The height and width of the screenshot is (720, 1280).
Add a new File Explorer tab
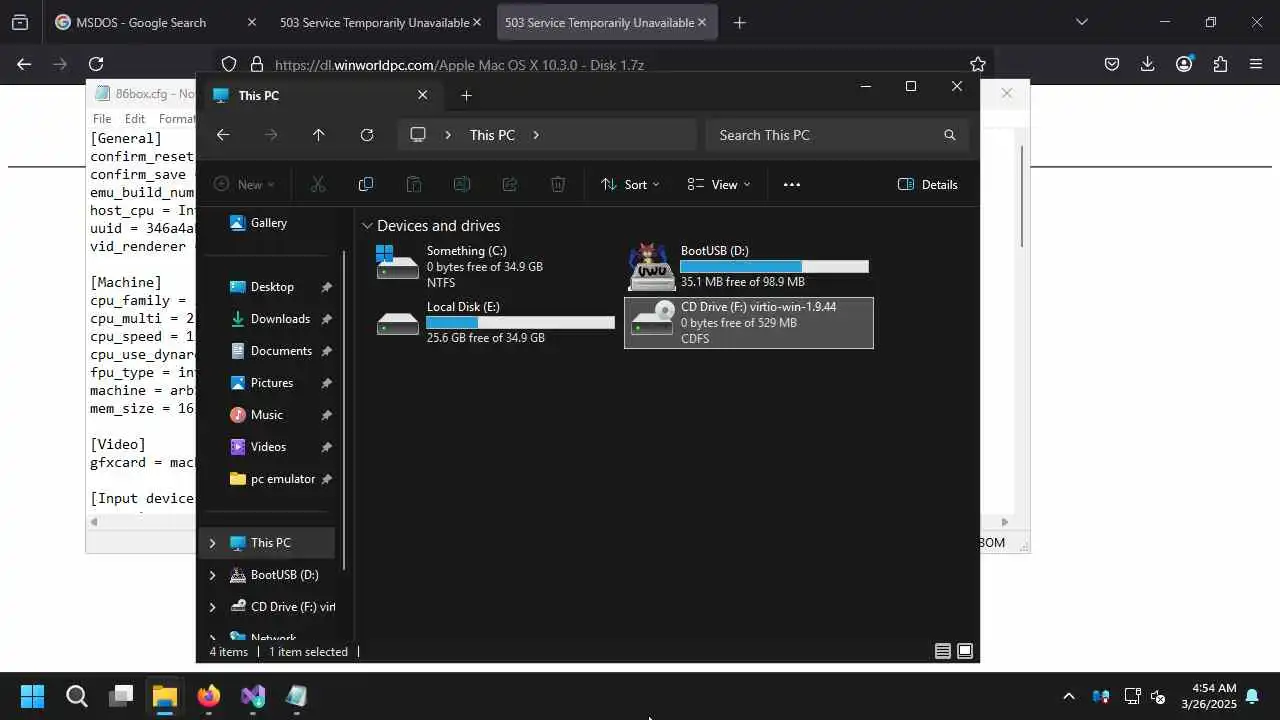click(466, 95)
